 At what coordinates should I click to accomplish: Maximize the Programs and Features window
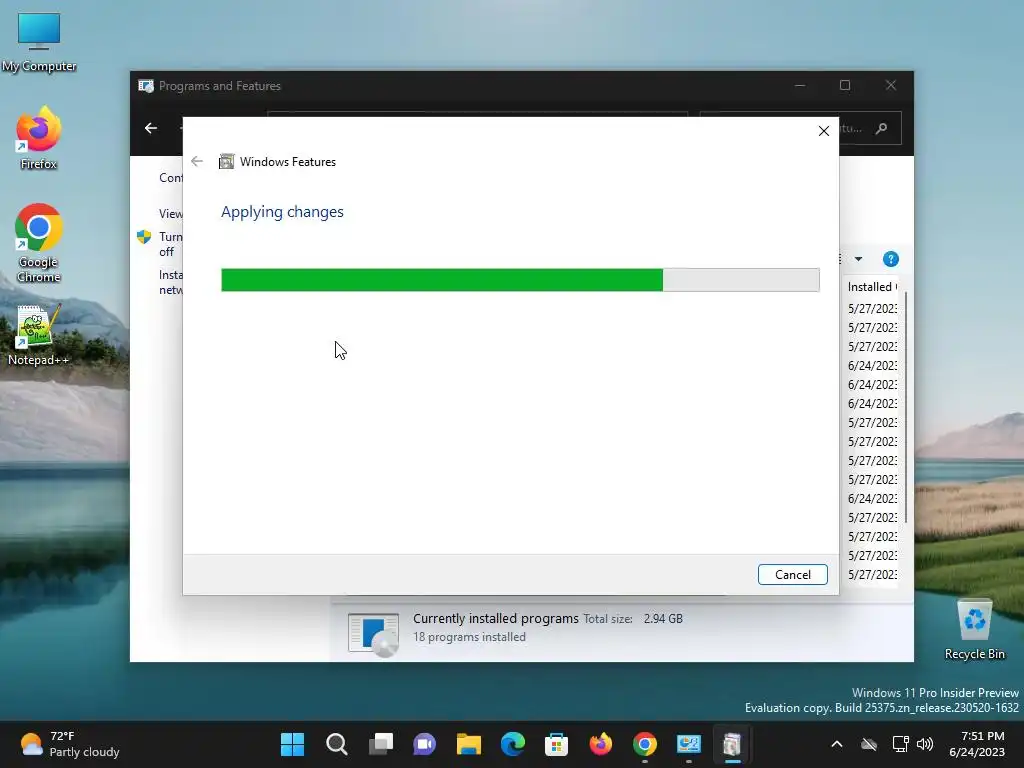click(x=845, y=86)
